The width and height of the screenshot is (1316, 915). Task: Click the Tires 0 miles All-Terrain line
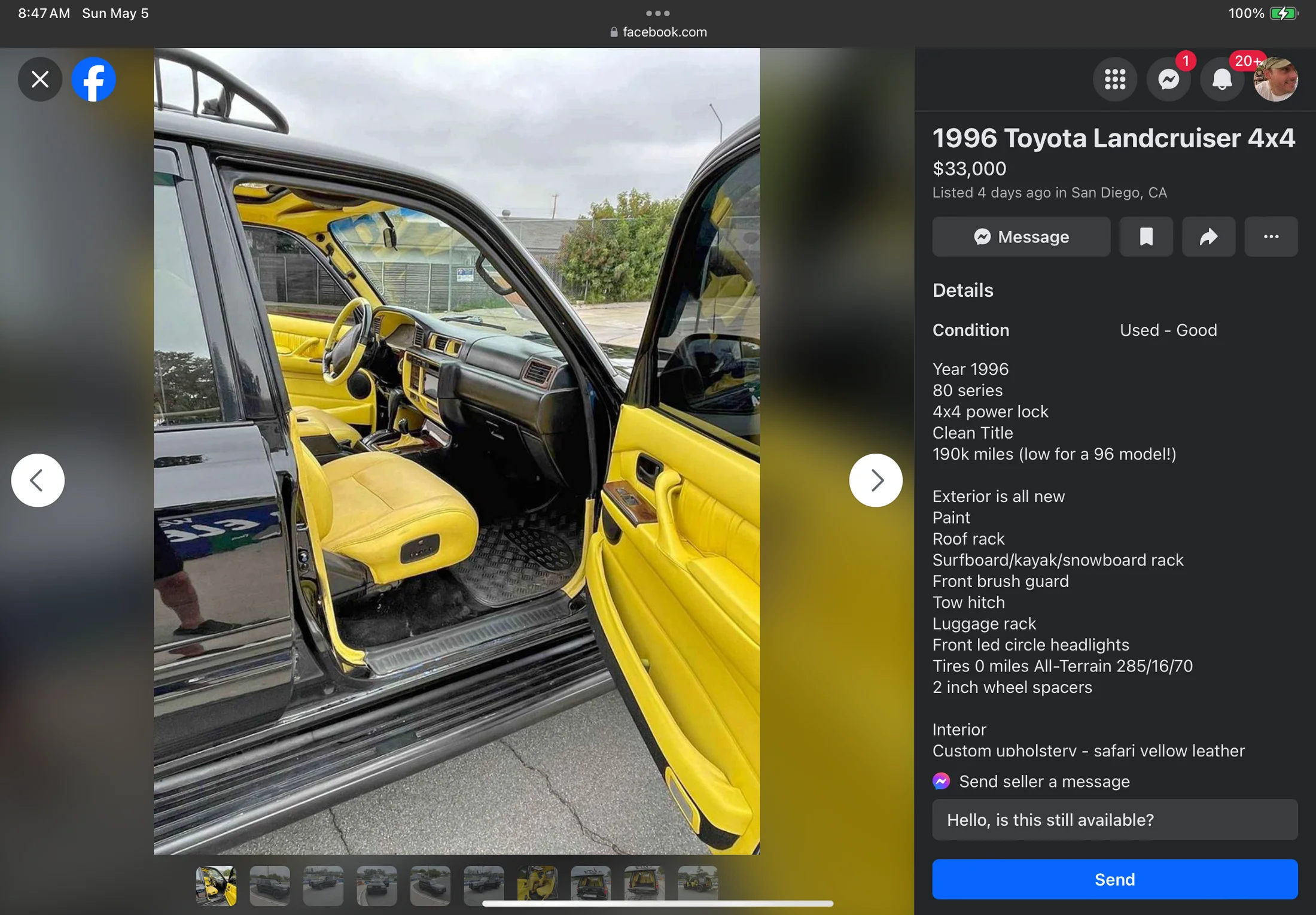coord(1062,666)
